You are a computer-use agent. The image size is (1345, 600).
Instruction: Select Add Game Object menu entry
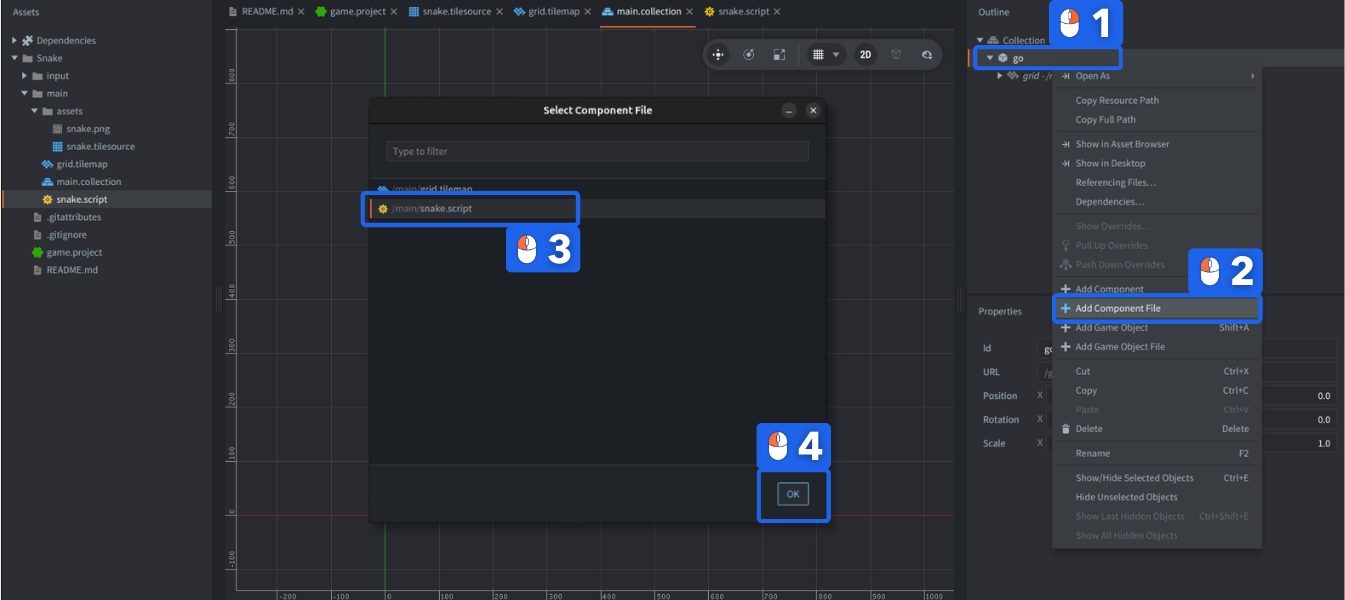1111,328
